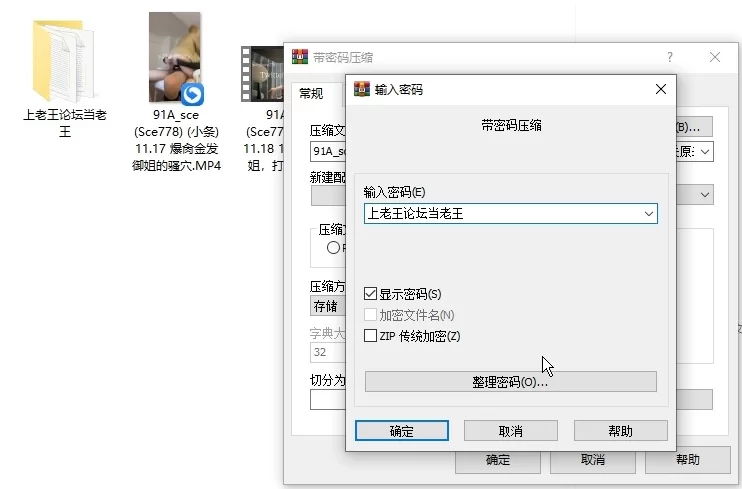Close the 输入密码 dialog with X
This screenshot has width=742, height=489.
click(660, 89)
